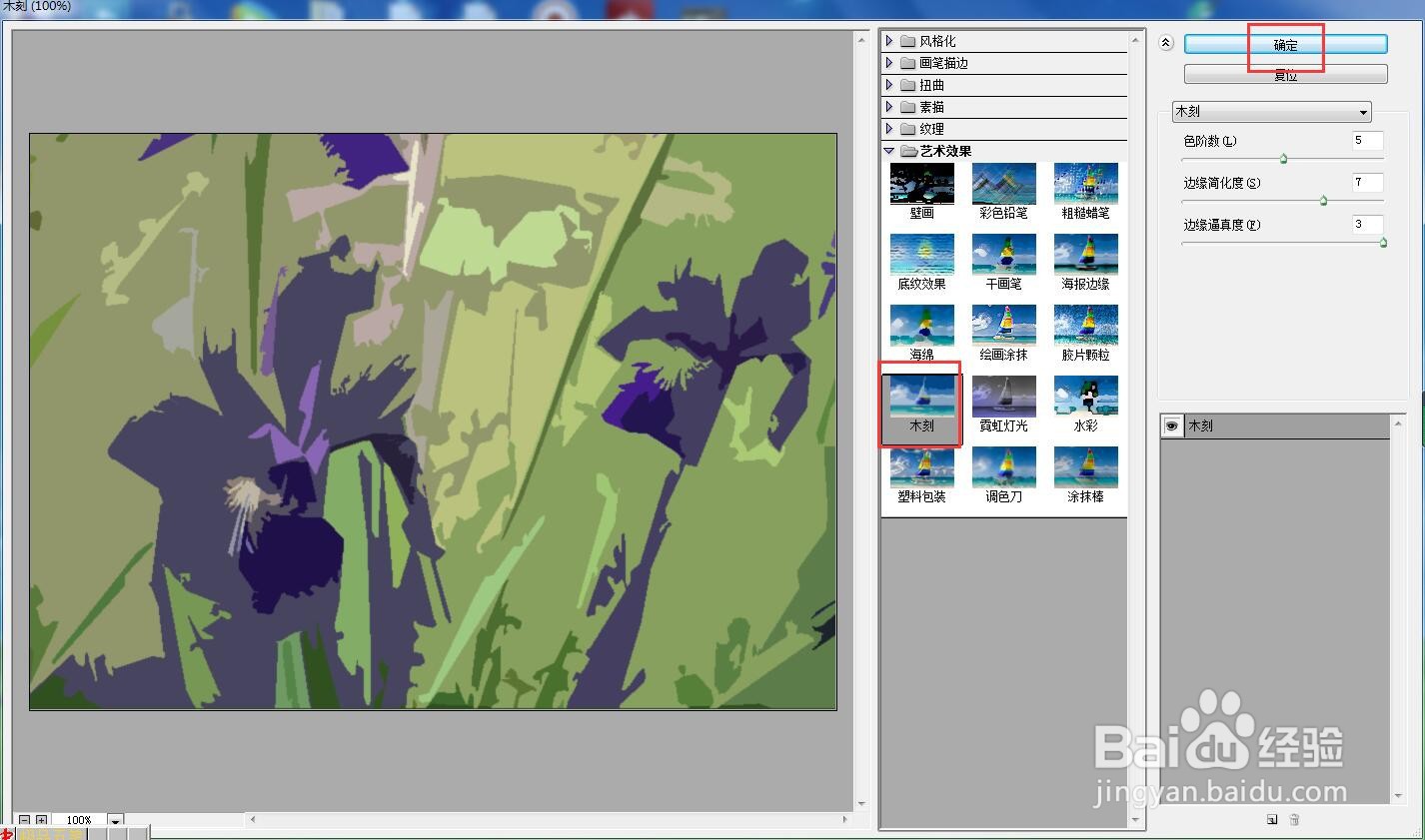
Task: Click the new effect layer icon
Action: 1272,820
